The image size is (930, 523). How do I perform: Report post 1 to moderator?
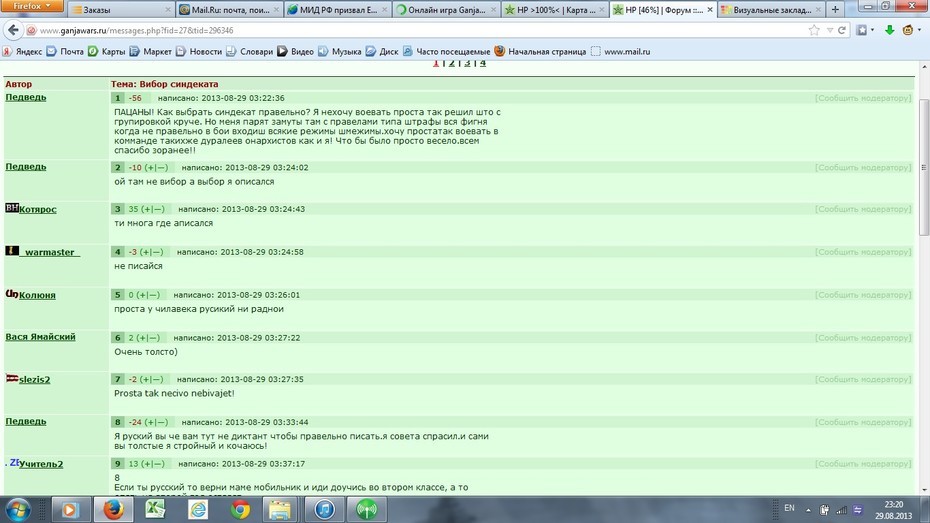pos(863,98)
